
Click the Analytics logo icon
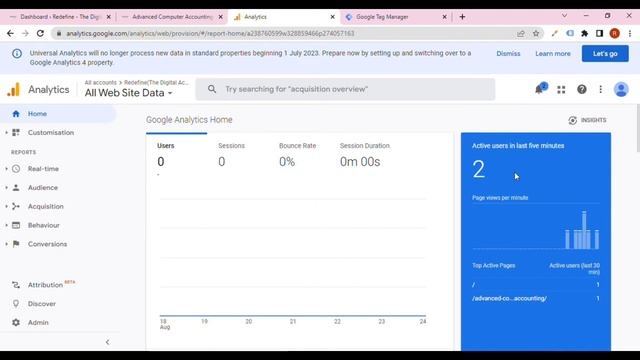point(13,89)
